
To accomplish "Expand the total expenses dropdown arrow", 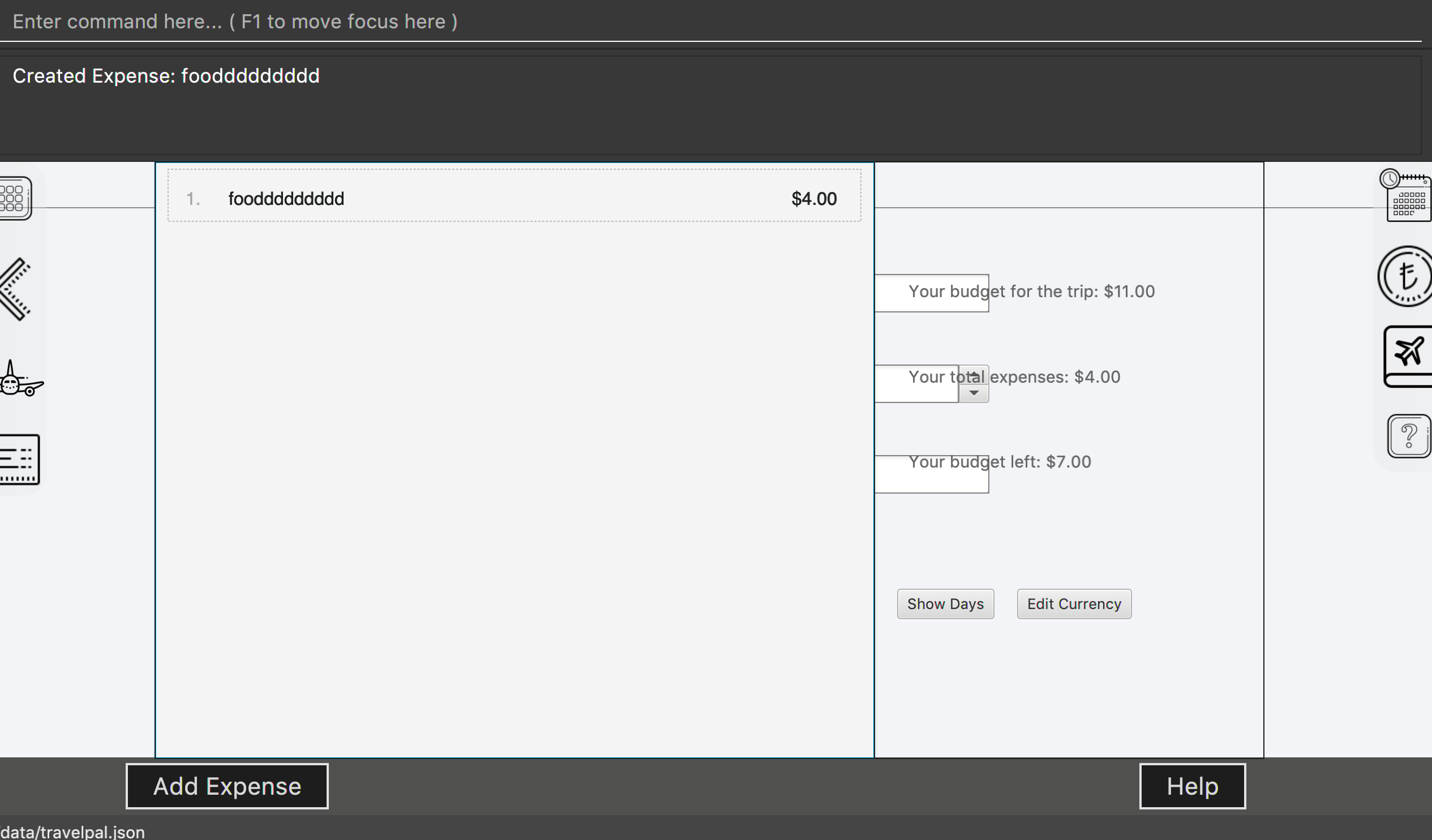I will tap(974, 392).
